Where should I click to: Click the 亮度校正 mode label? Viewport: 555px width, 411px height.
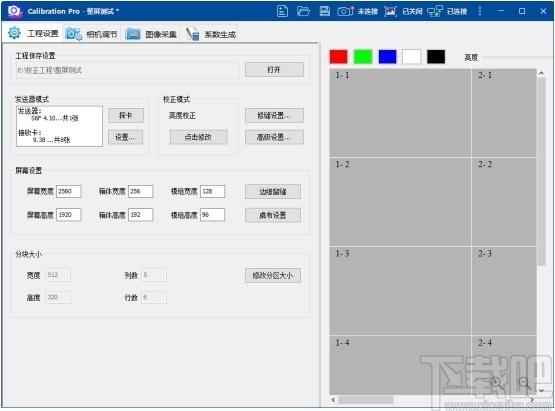(x=182, y=115)
